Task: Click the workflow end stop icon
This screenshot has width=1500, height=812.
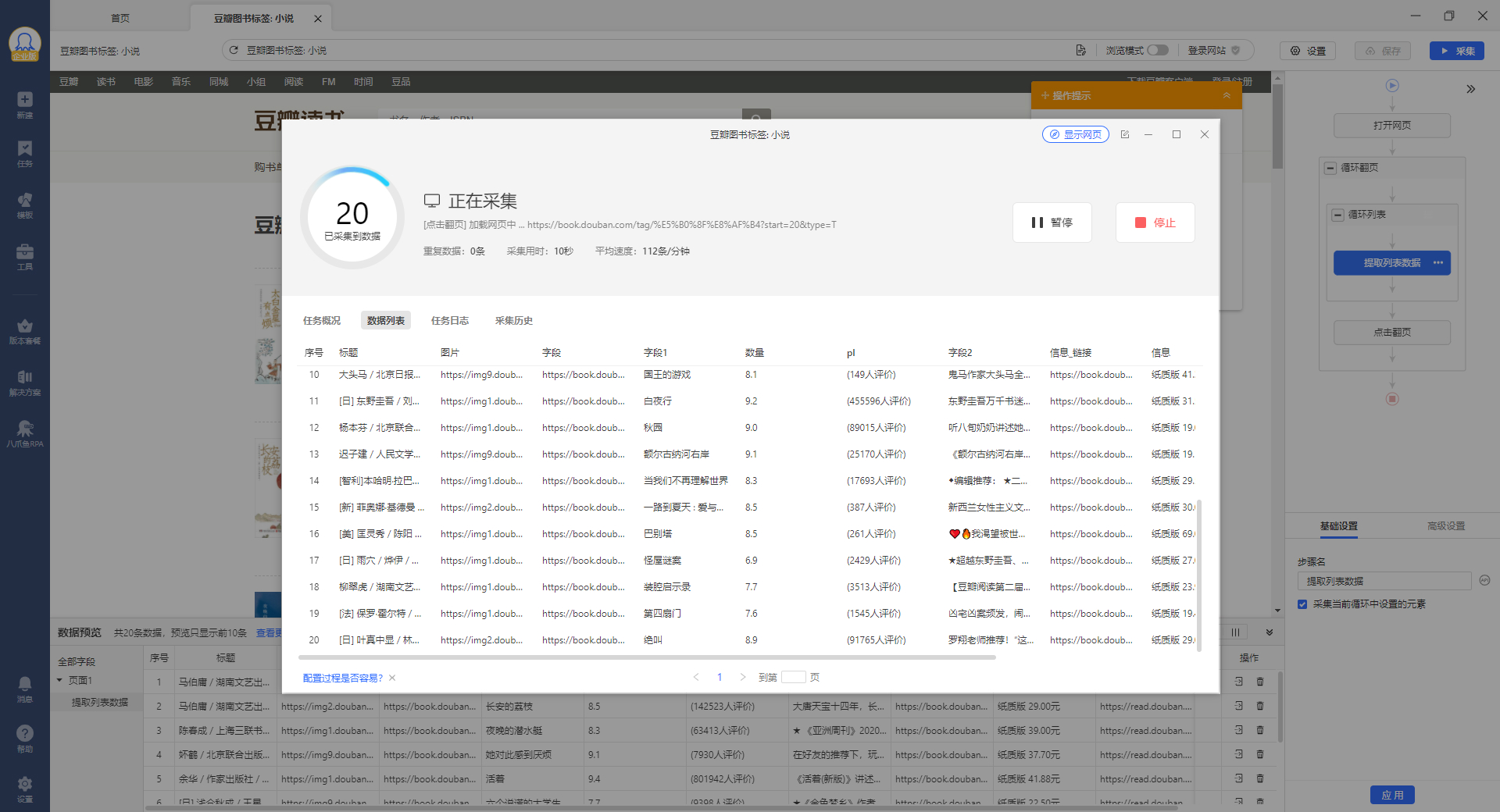Action: click(x=1392, y=399)
